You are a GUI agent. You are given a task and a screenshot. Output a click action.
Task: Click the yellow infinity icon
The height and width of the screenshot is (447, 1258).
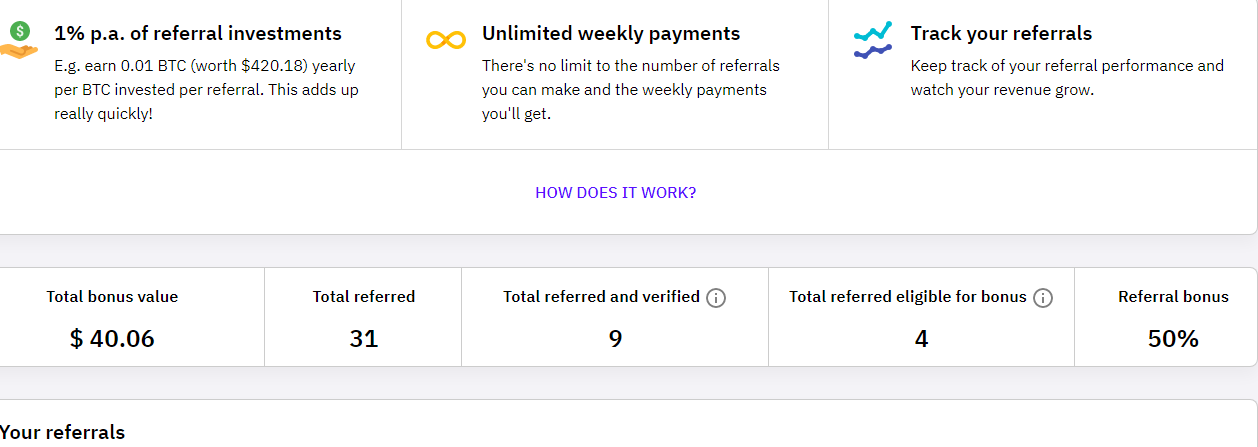446,41
